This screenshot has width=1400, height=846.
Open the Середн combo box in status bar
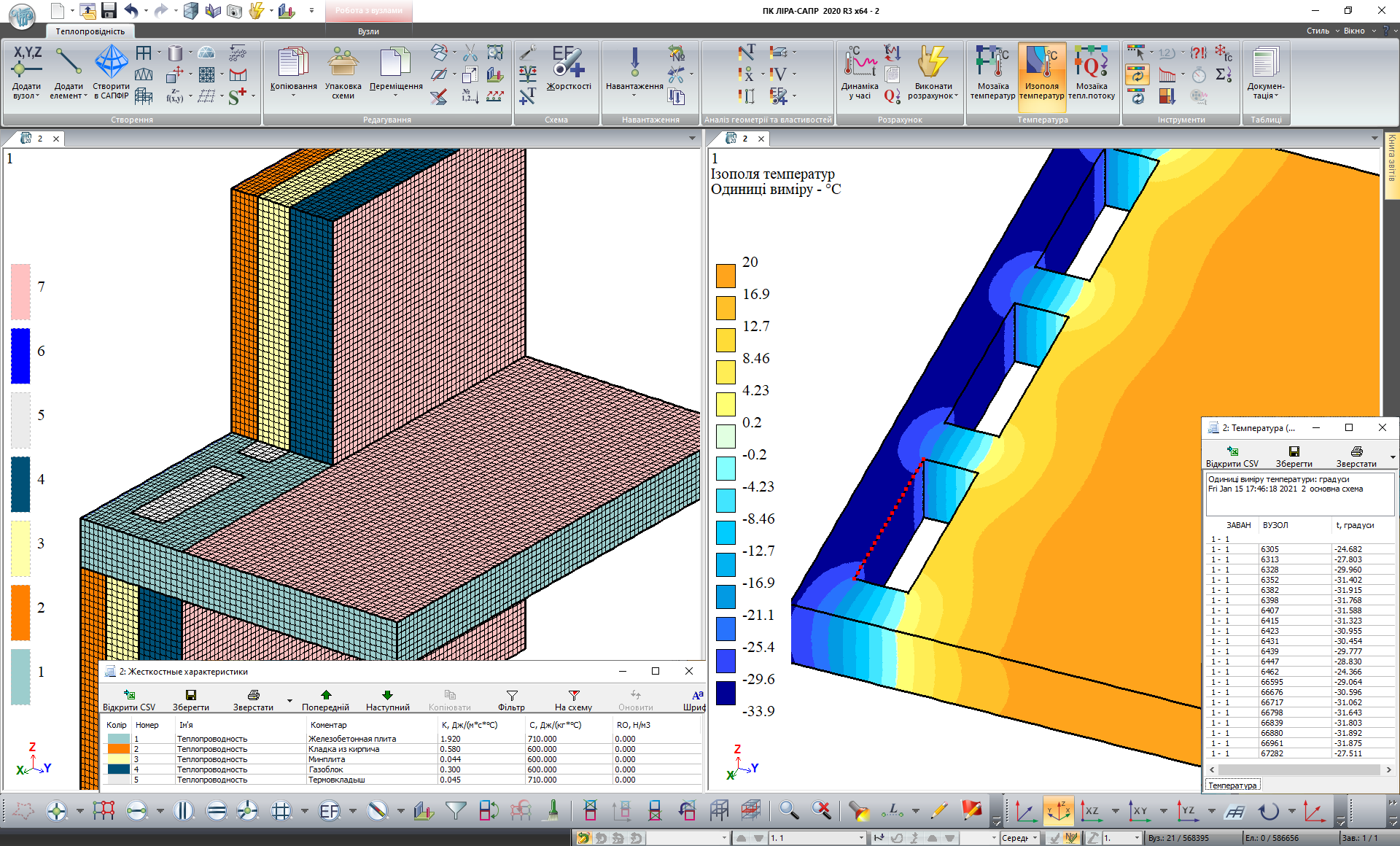(x=1035, y=838)
